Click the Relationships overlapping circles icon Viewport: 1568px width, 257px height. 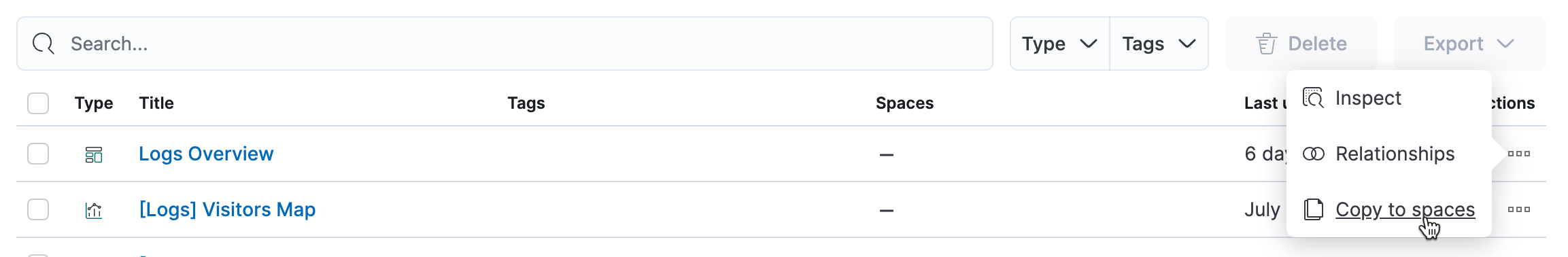(x=1313, y=154)
